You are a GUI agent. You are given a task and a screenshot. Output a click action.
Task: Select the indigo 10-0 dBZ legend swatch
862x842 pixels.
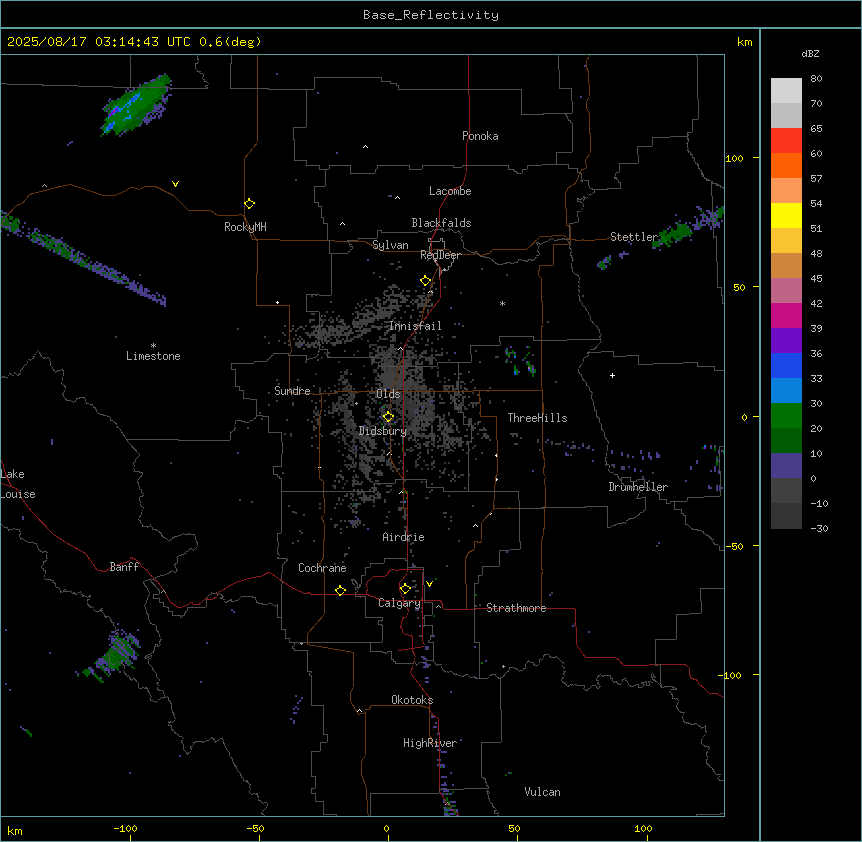pyautogui.click(x=786, y=466)
